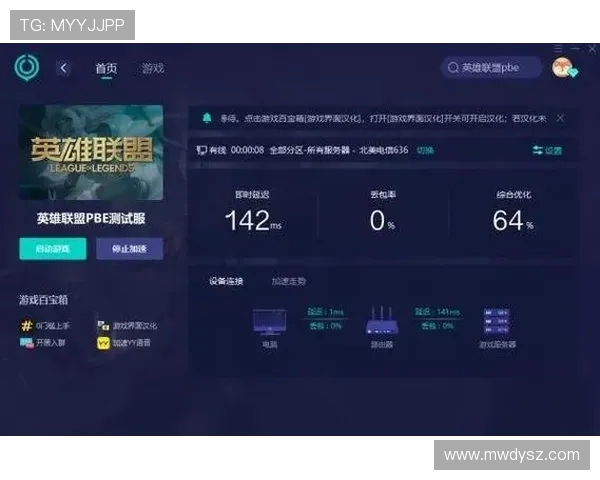Click the 切换 link to switch server
Viewport: 600px width, 480px height.
pyautogui.click(x=425, y=150)
